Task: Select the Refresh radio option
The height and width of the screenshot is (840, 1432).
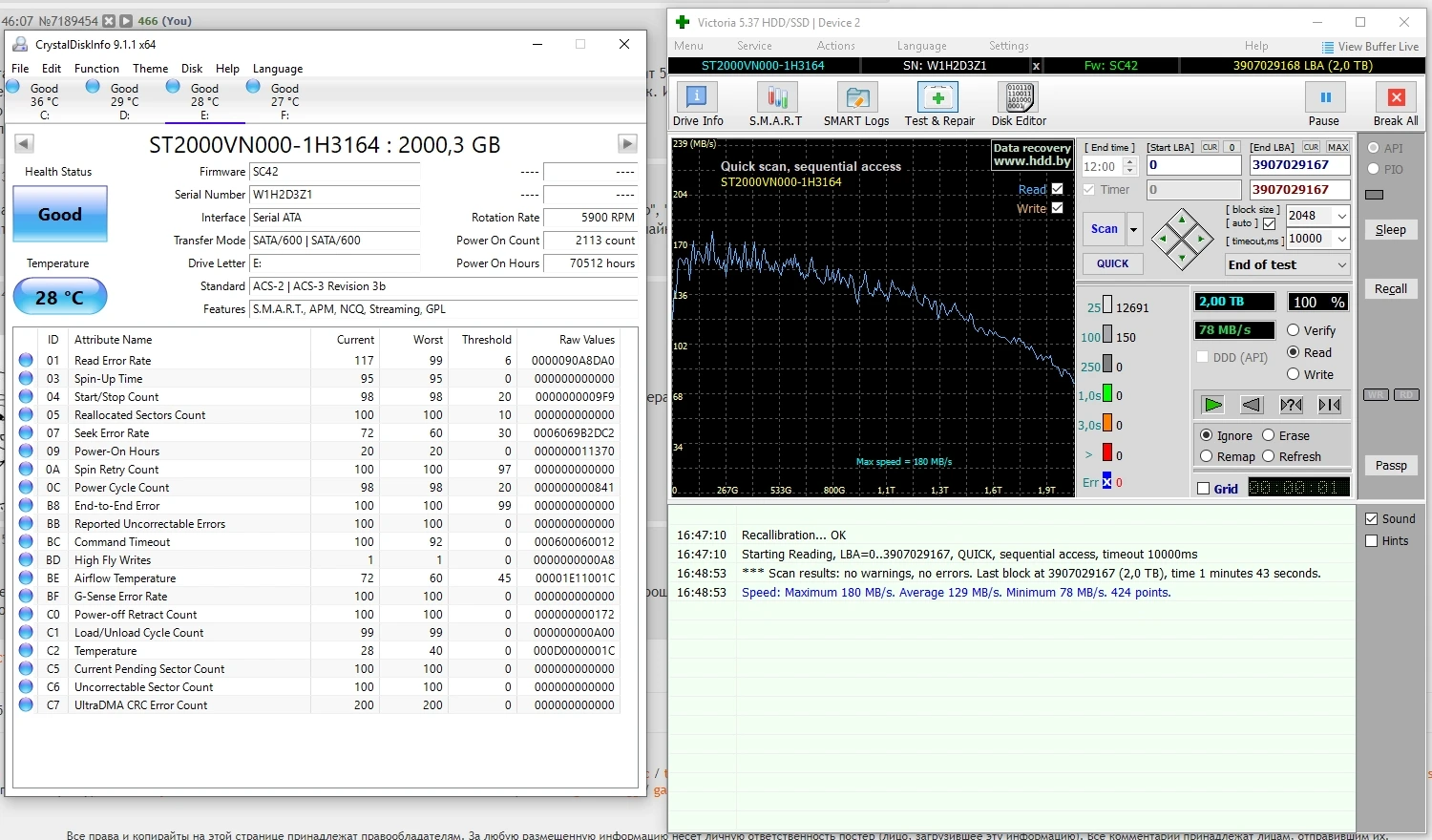Action: pos(1269,456)
